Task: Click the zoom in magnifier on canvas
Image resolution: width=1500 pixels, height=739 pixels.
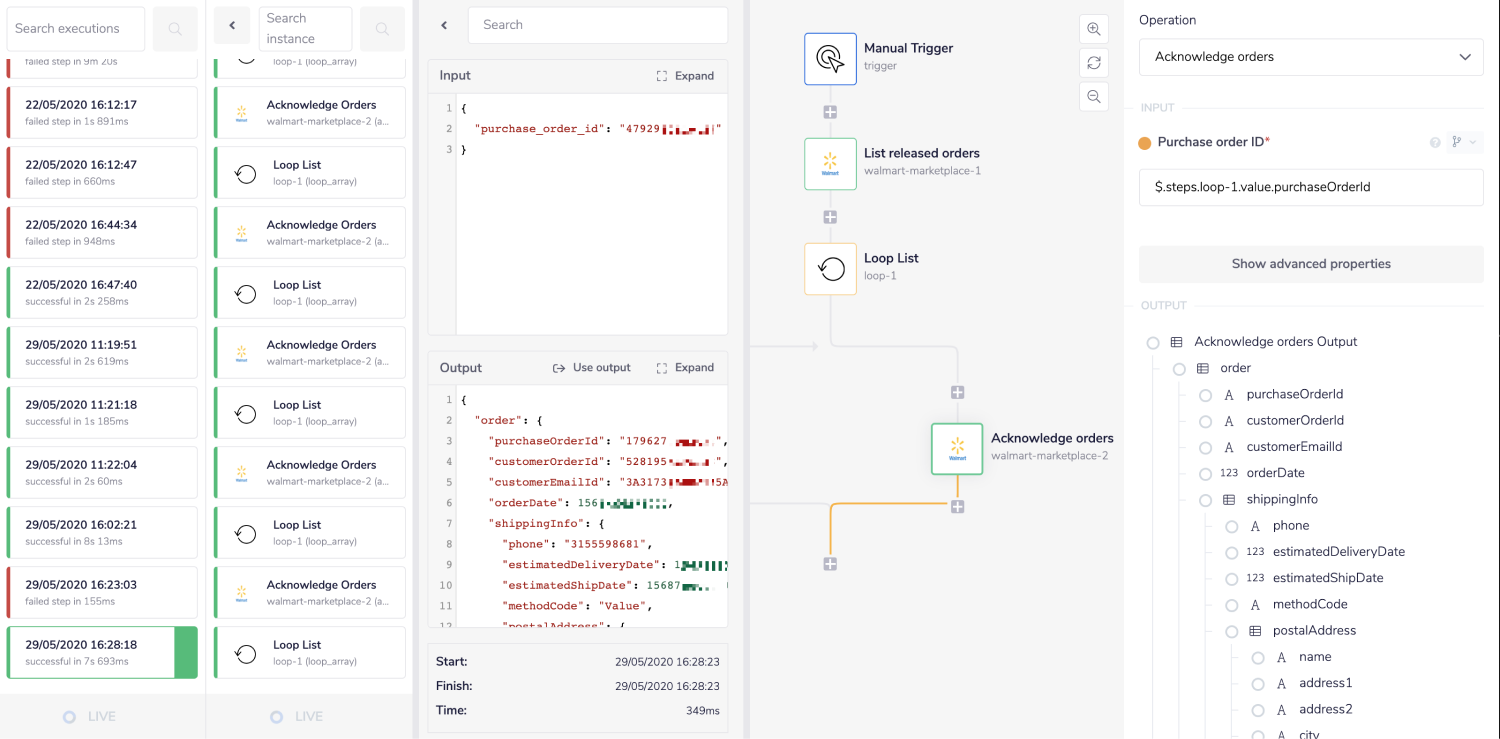Action: point(1094,29)
